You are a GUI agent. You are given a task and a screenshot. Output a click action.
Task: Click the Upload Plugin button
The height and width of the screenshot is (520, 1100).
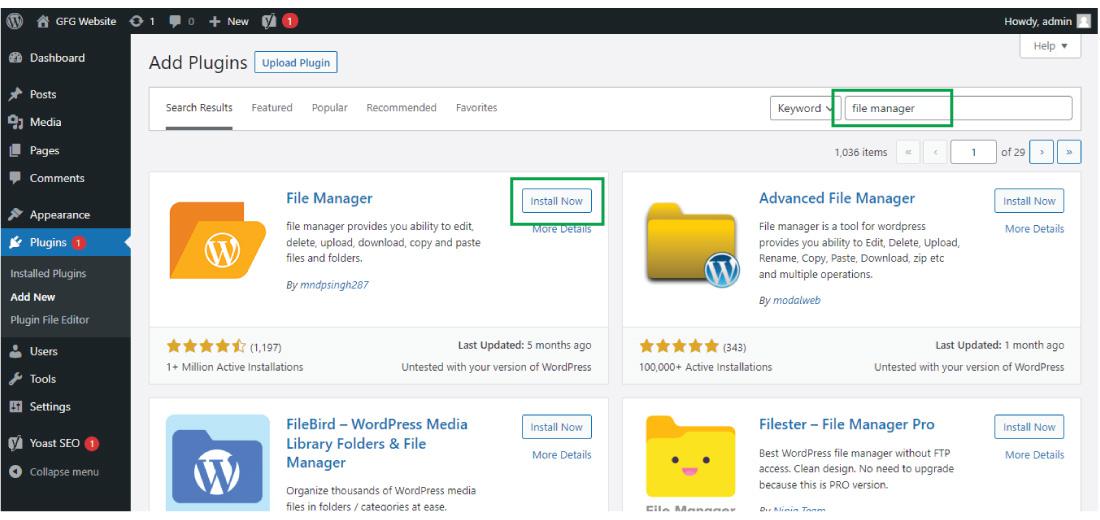(x=295, y=62)
